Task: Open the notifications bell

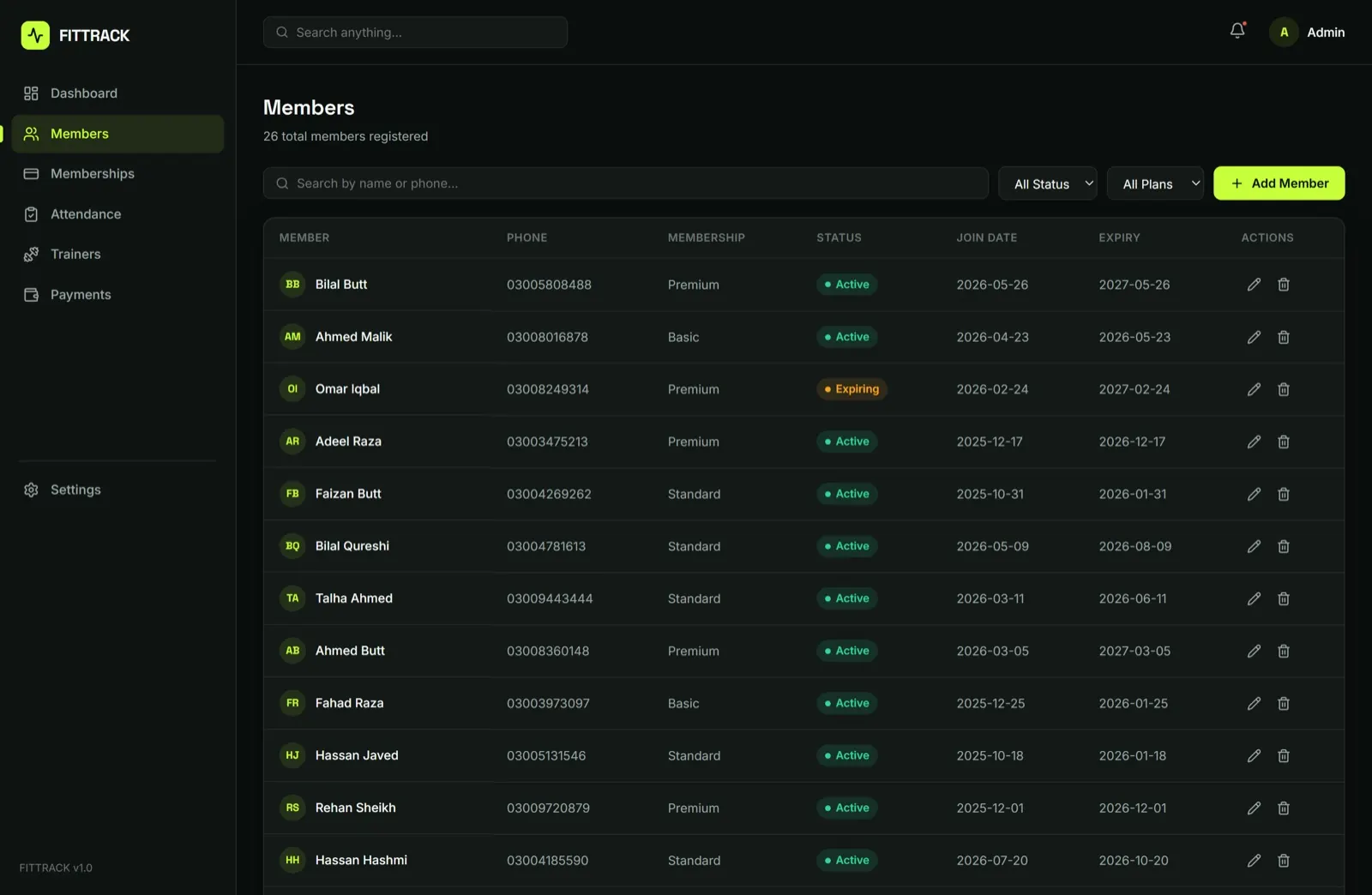Action: click(1237, 31)
